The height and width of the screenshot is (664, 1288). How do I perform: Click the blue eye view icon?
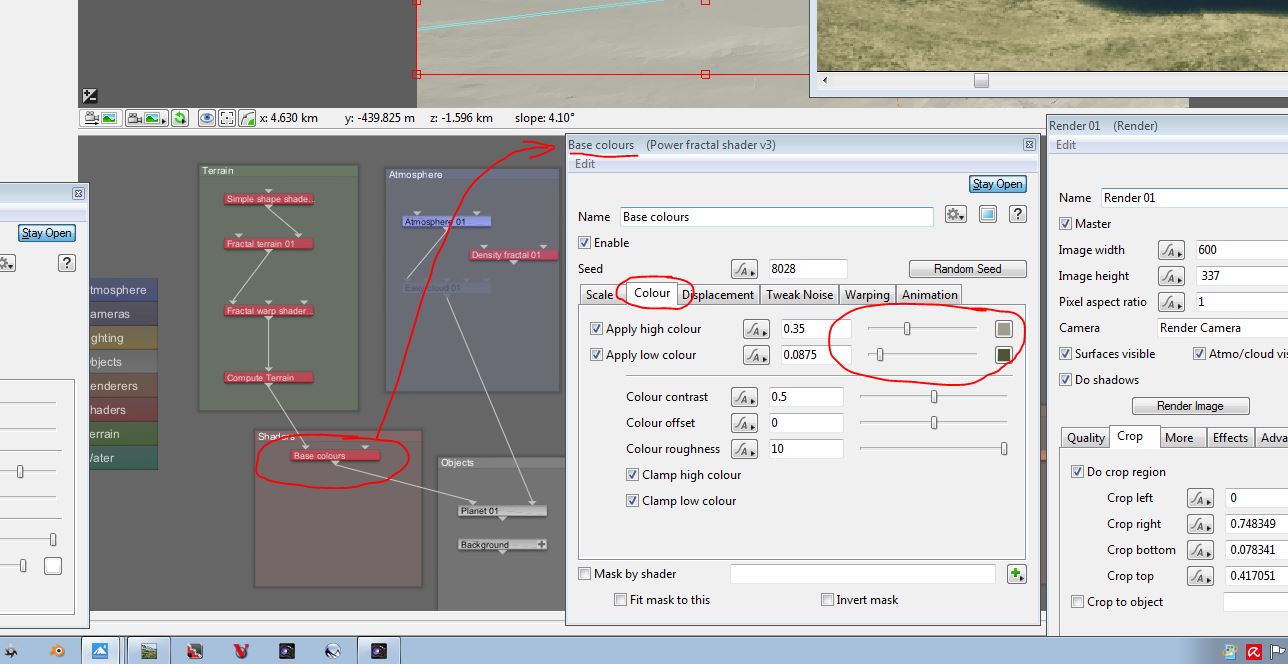pos(206,118)
